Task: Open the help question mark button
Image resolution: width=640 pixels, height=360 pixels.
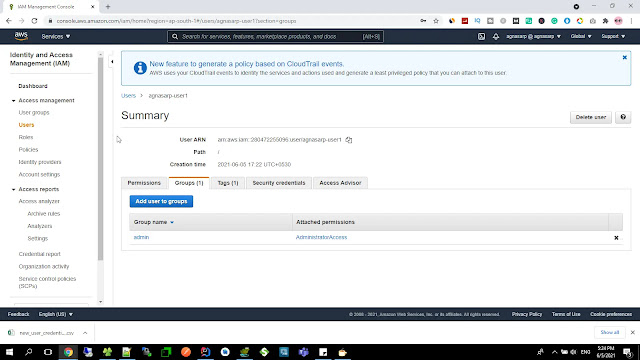Action: pos(623,117)
